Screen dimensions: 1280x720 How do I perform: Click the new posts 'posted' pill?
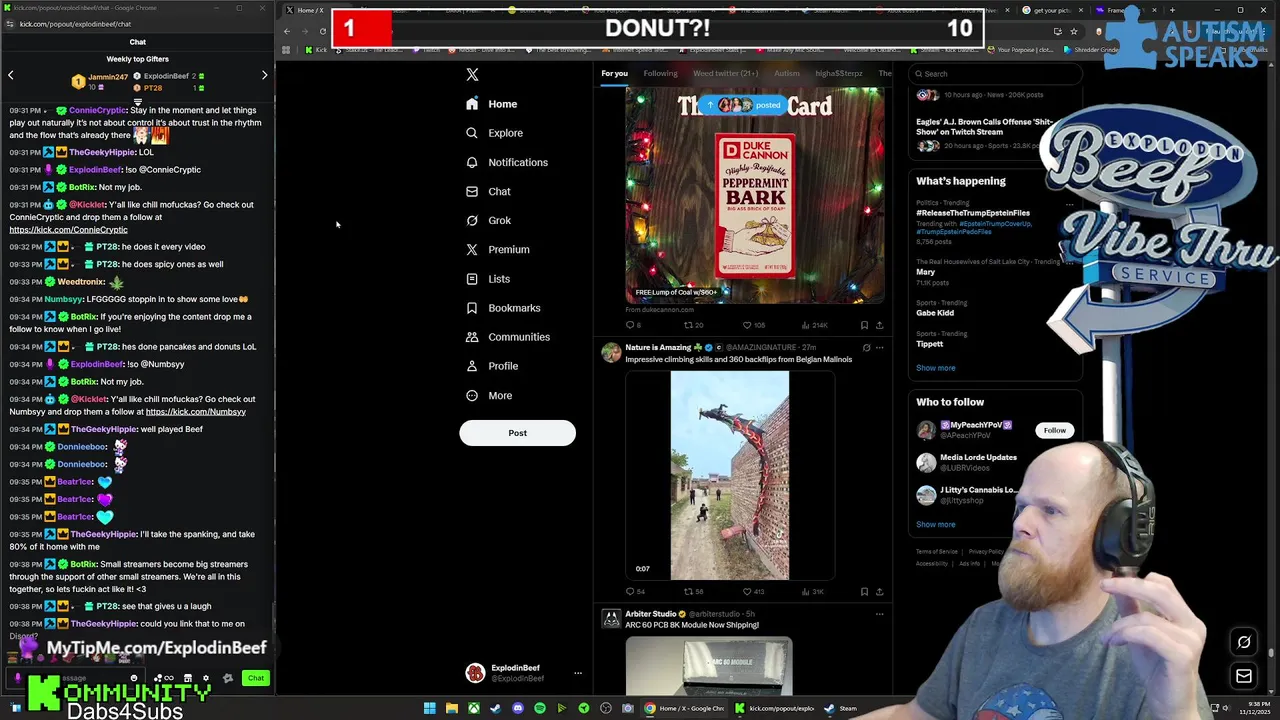pos(744,105)
